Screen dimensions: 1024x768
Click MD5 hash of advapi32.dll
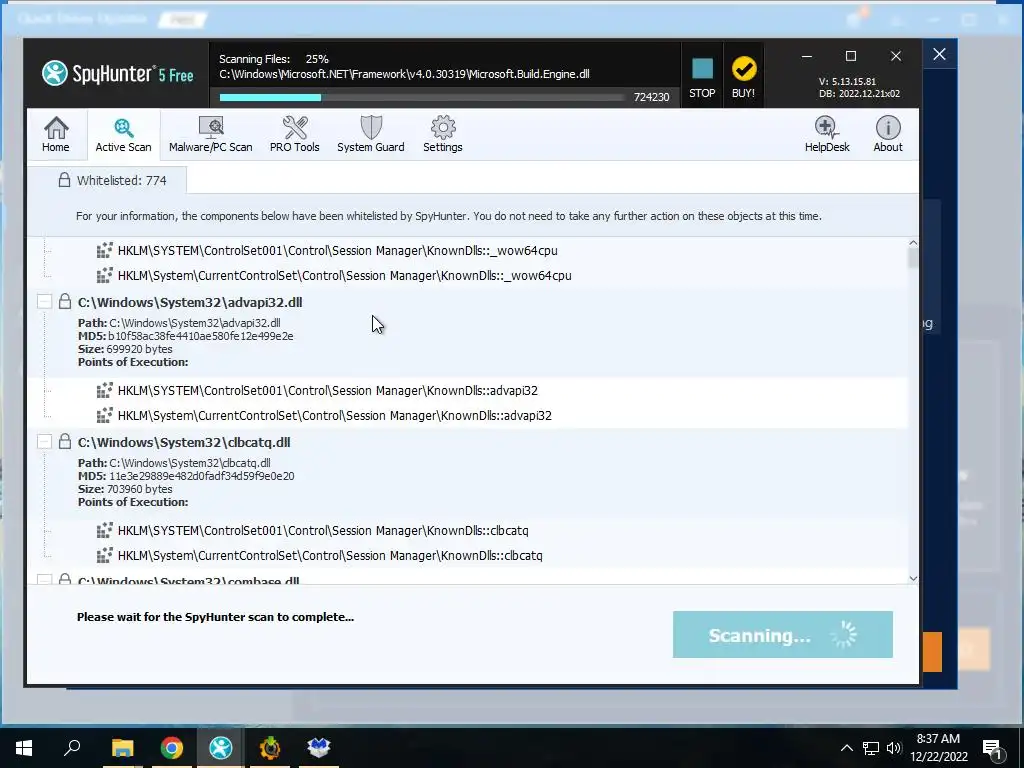200,336
